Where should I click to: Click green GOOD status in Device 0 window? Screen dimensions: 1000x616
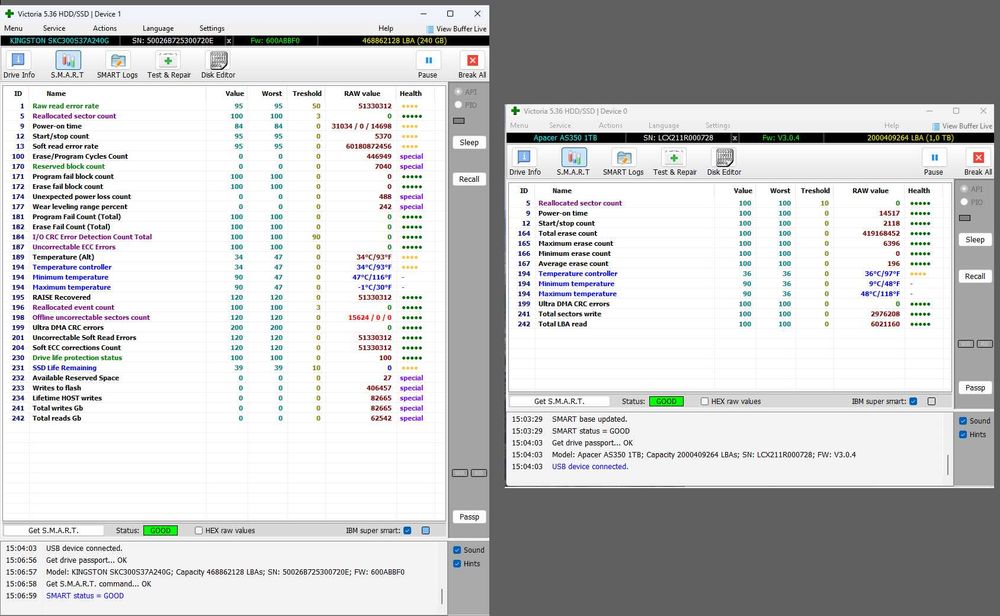tap(666, 401)
